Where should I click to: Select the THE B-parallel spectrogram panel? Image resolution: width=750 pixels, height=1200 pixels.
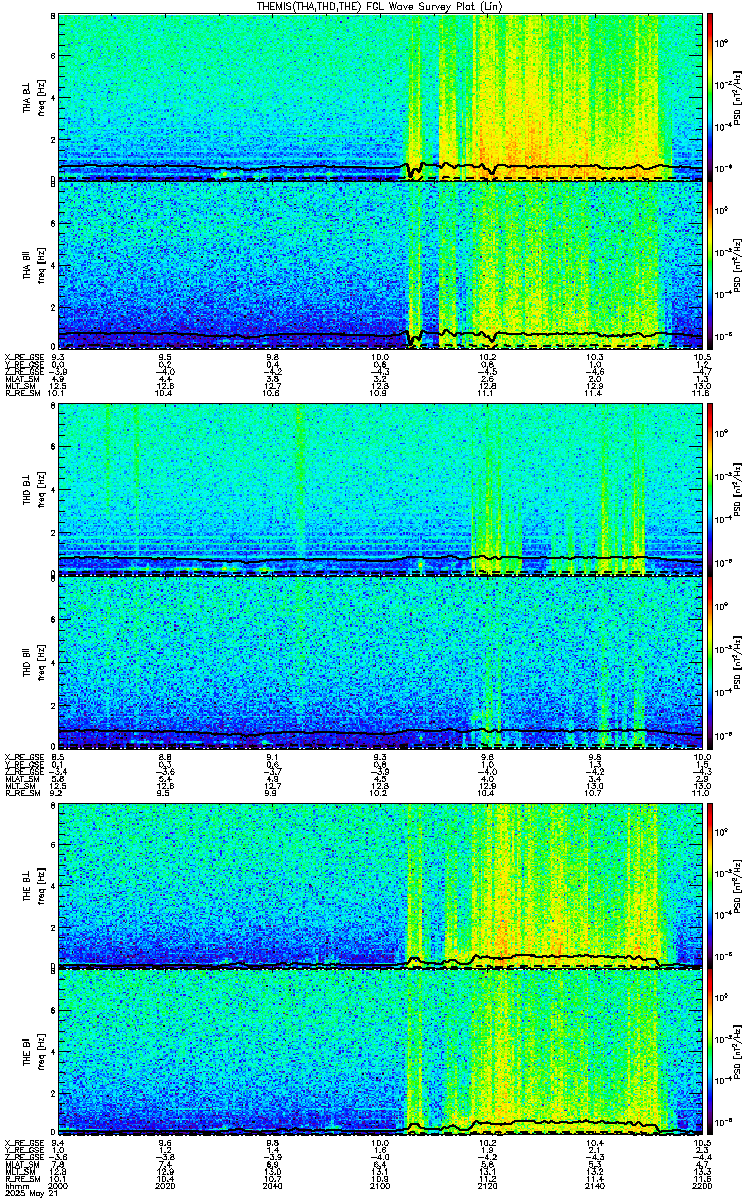pos(380,1054)
